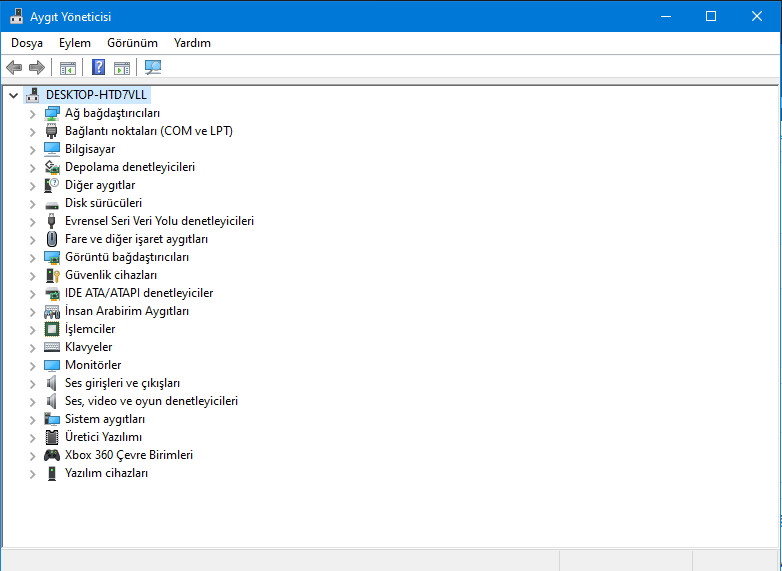Click the Depolama denetleyicileri icon
782x571 pixels.
[x=52, y=167]
